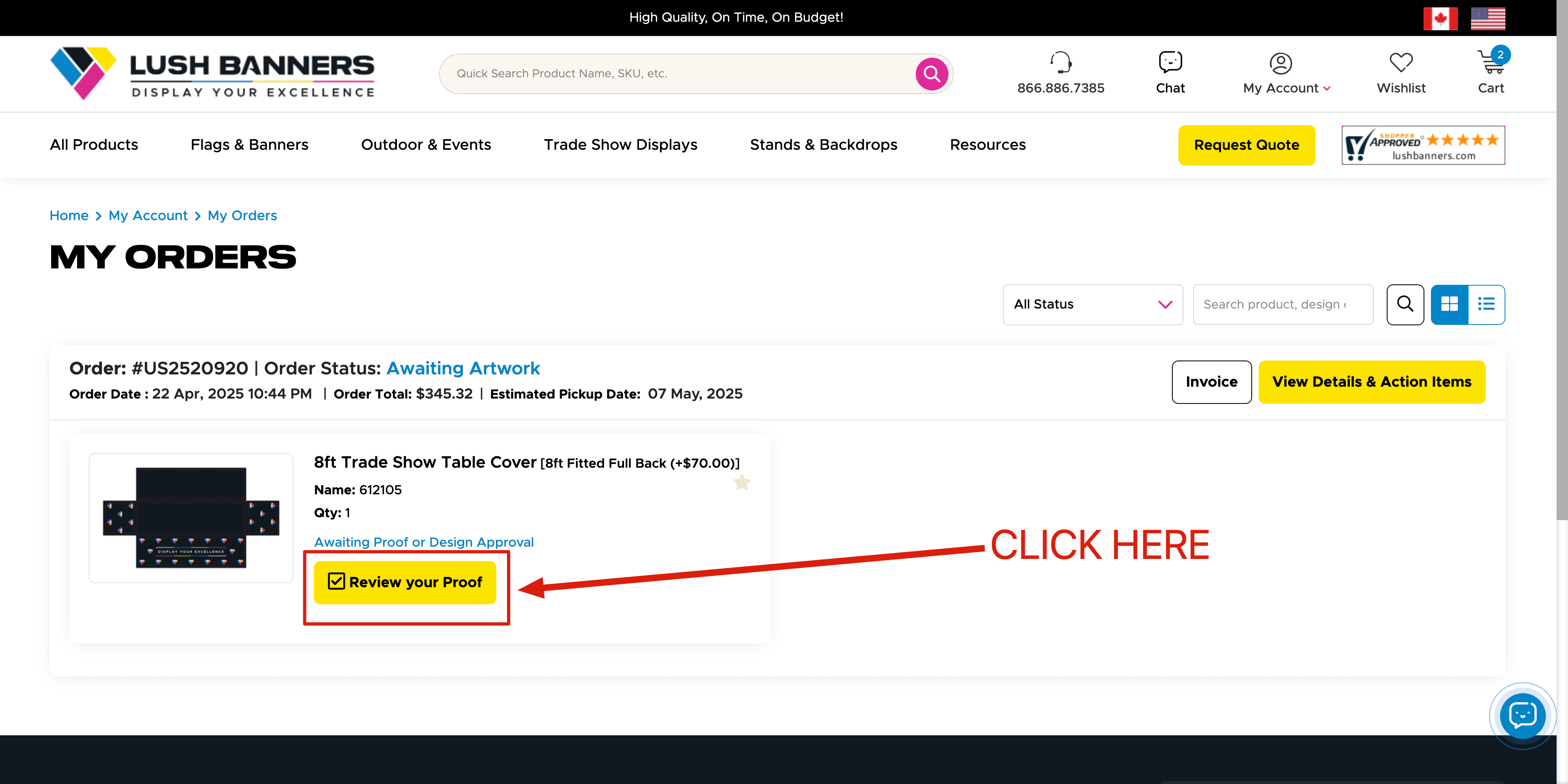The height and width of the screenshot is (784, 1568).
Task: Open the Flags & Banners menu
Action: (x=249, y=145)
